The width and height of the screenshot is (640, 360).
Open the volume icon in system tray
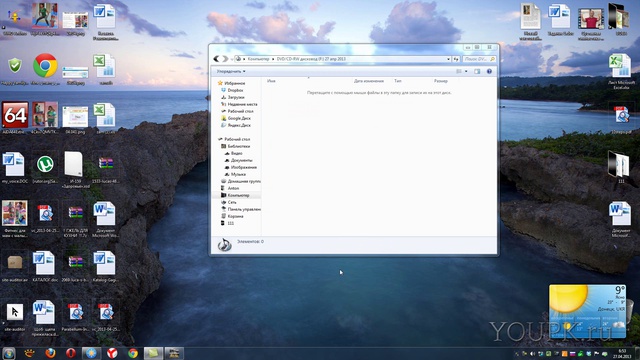(532, 353)
